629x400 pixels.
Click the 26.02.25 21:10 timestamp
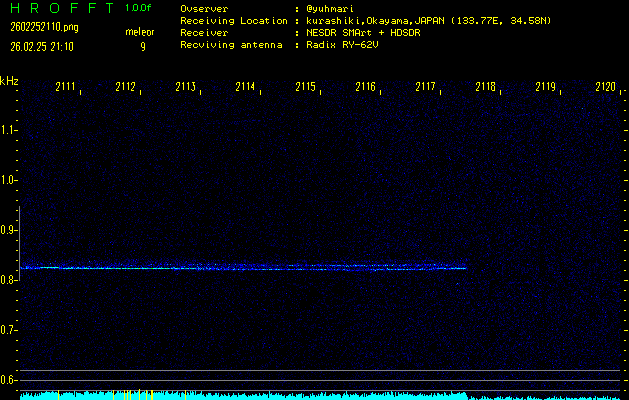pyautogui.click(x=41, y=46)
